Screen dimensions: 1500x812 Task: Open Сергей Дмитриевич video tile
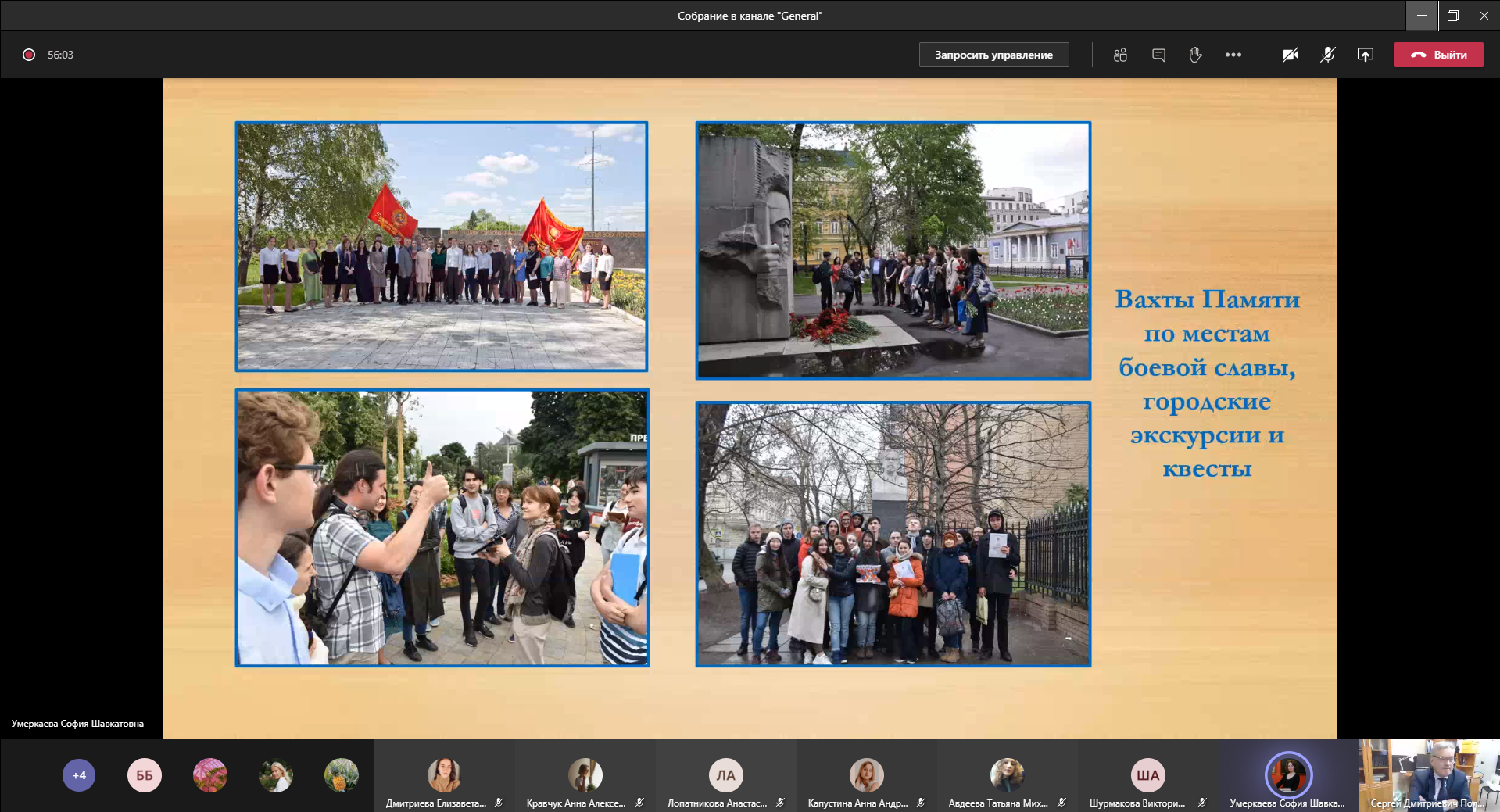[1429, 774]
